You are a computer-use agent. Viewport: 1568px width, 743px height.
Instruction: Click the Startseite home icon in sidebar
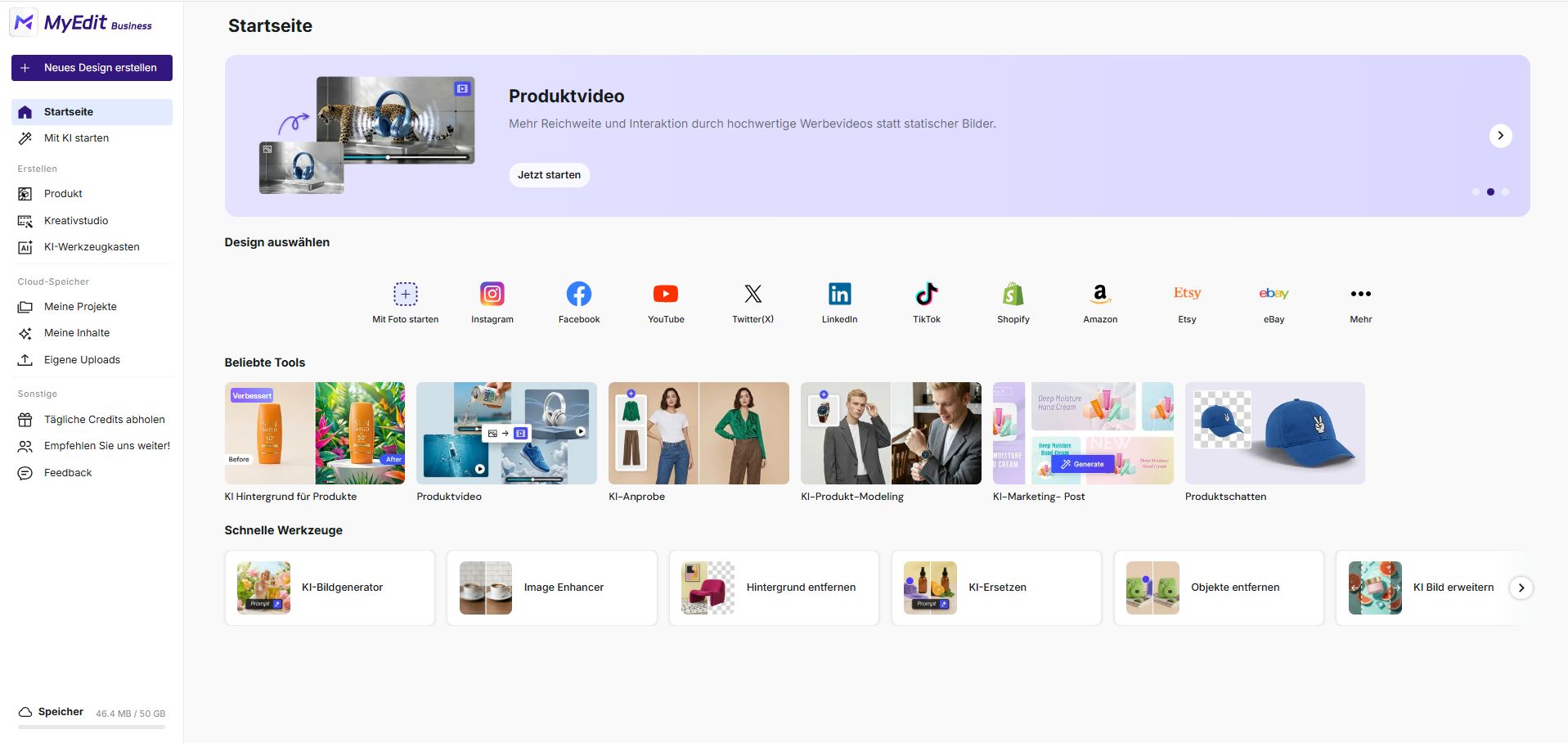tap(25, 112)
